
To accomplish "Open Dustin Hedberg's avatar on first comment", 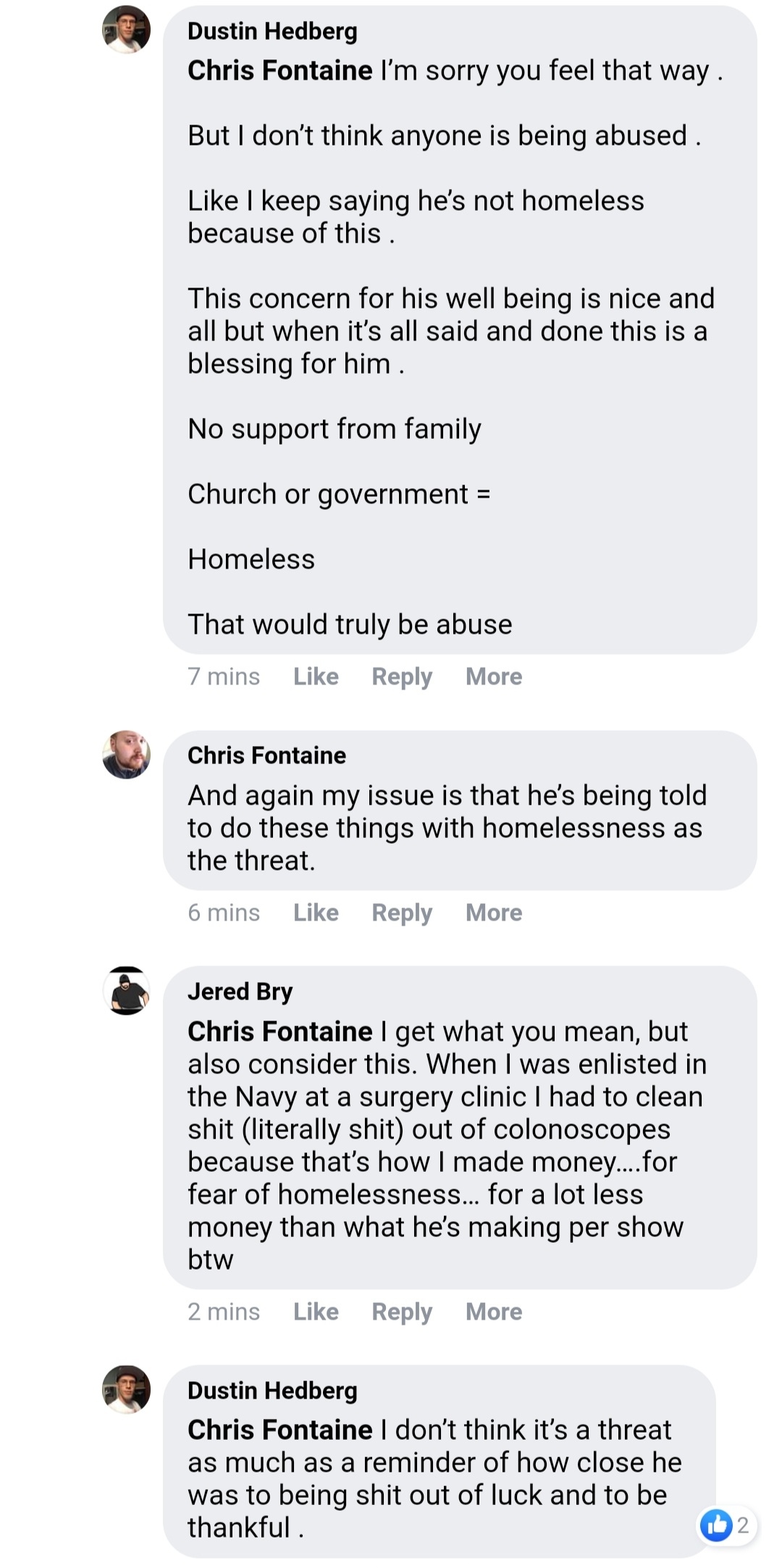I will pos(126,30).
